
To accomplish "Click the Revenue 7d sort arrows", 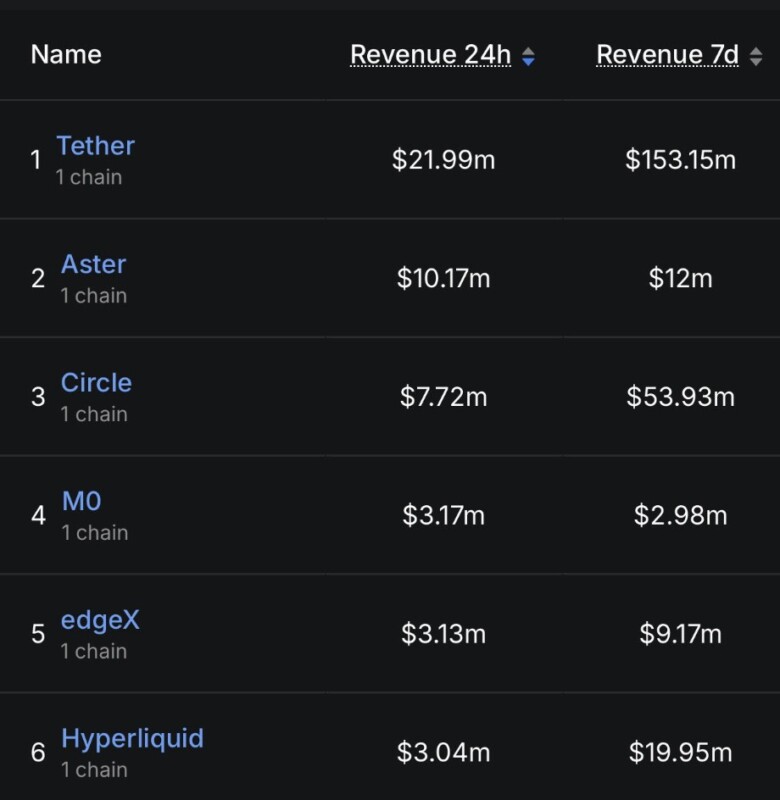I will [x=756, y=57].
